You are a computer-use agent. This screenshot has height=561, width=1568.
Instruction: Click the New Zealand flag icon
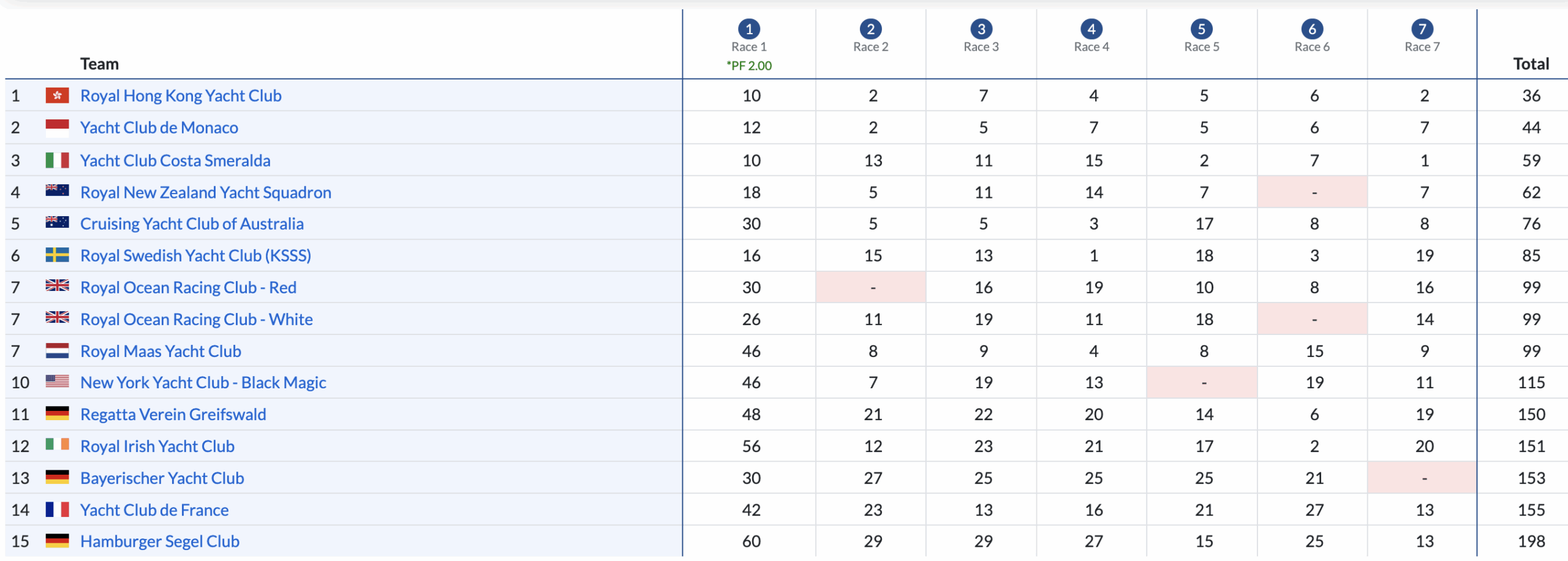57,190
